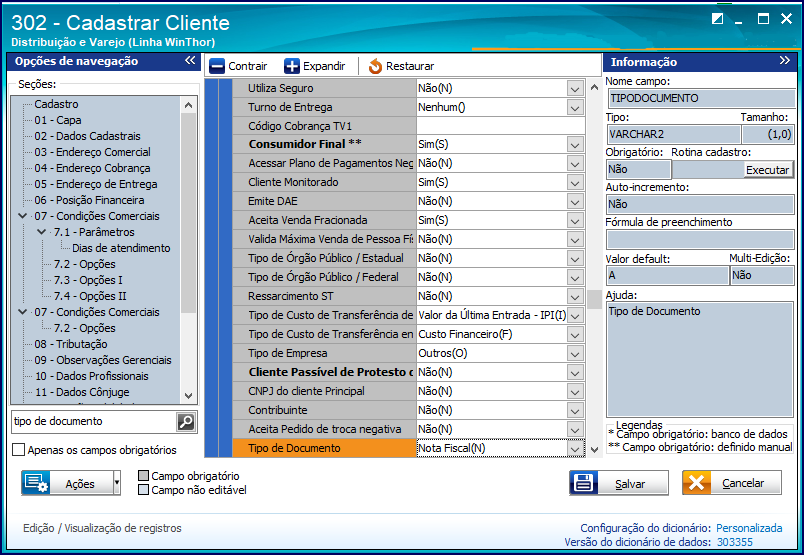Open the Ressarcimento ST dropdown
This screenshot has height=555, width=804.
575,296
